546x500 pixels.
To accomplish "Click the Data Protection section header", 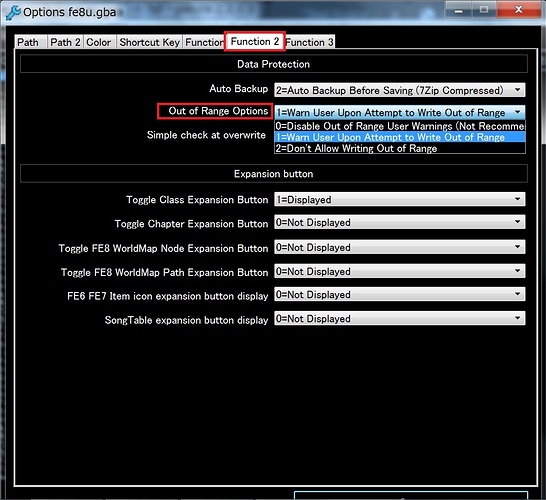I will click(x=274, y=64).
